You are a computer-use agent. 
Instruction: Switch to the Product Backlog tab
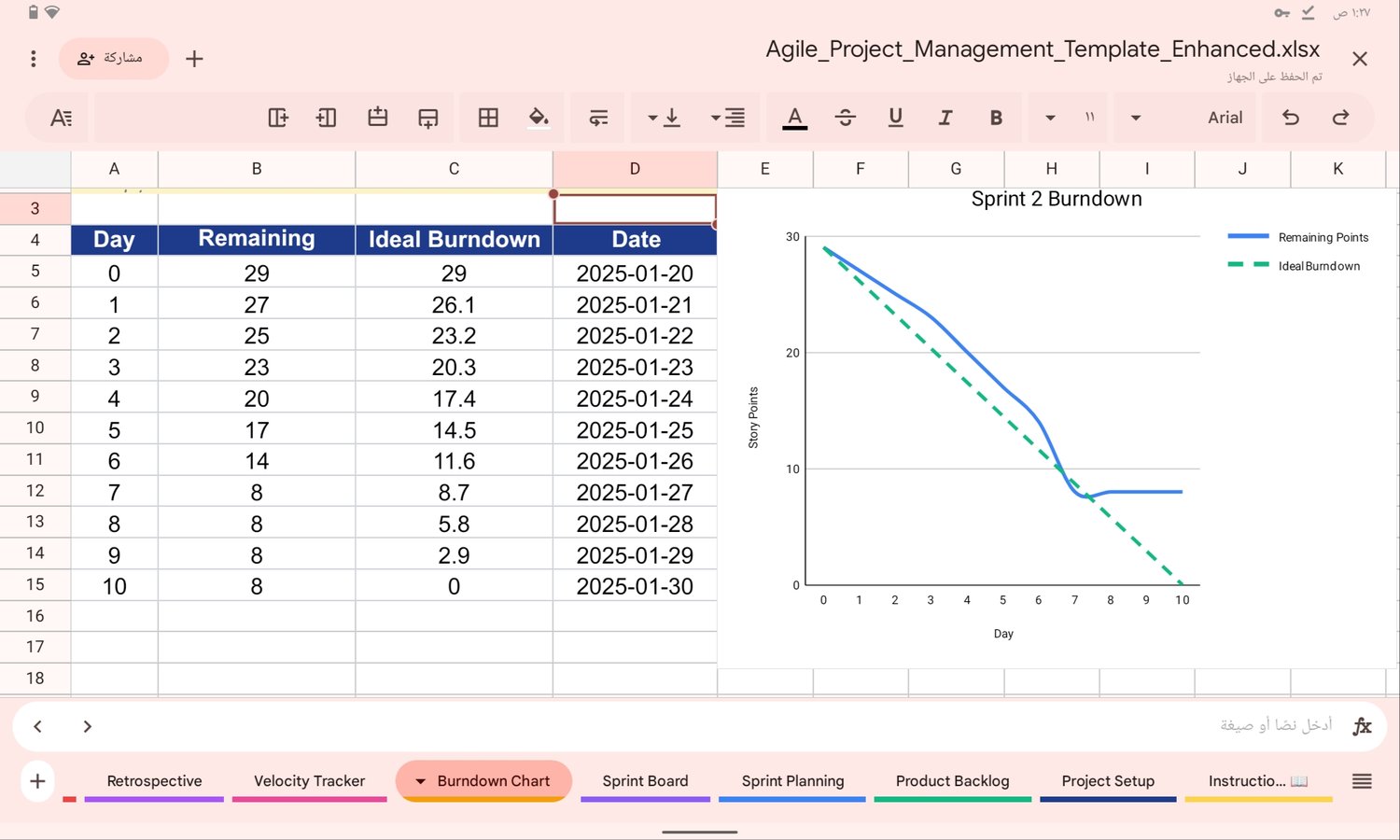coord(952,781)
